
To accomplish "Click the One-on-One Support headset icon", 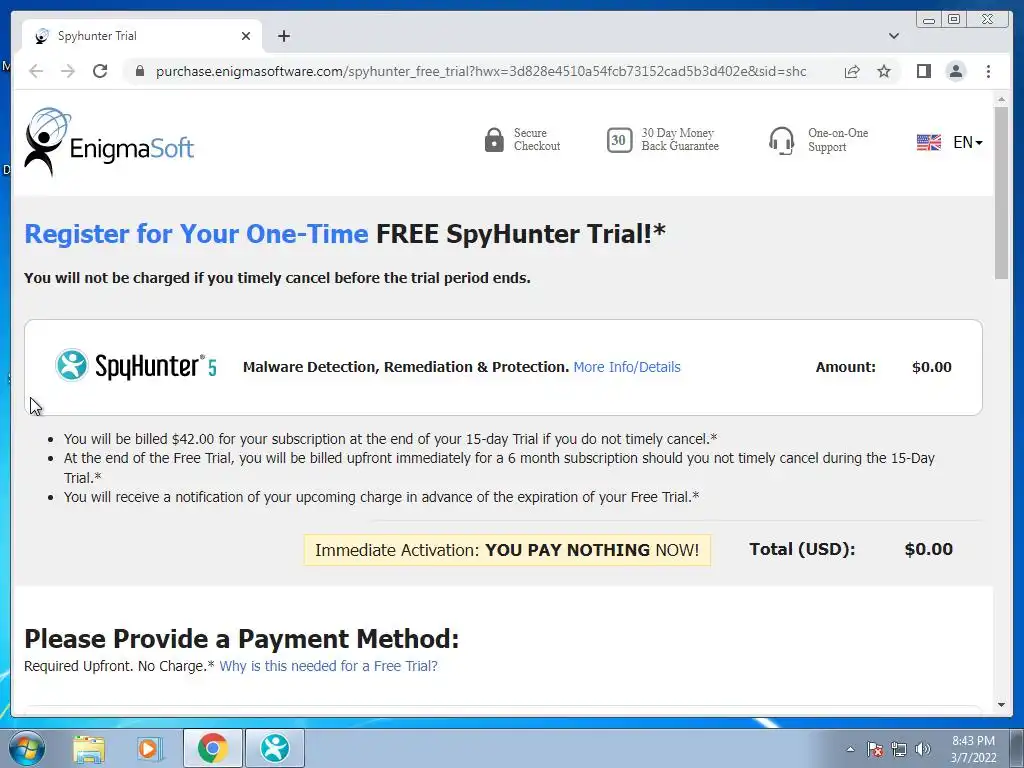I will [x=781, y=140].
